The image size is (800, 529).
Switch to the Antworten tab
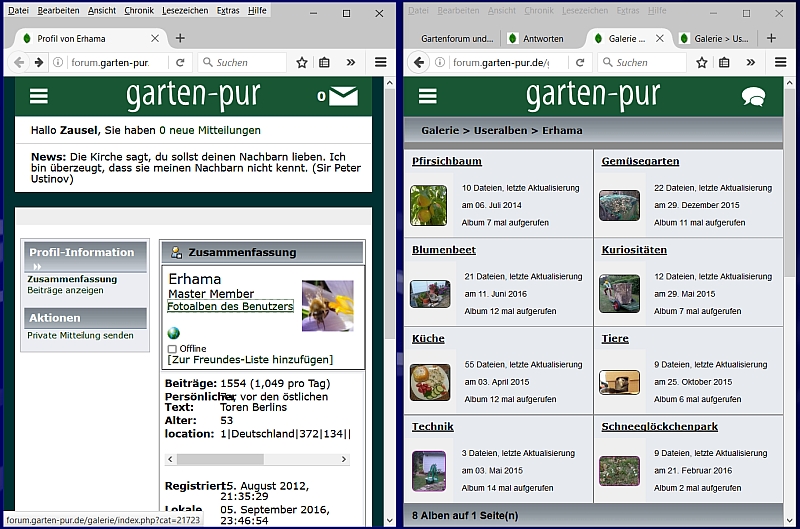541,38
